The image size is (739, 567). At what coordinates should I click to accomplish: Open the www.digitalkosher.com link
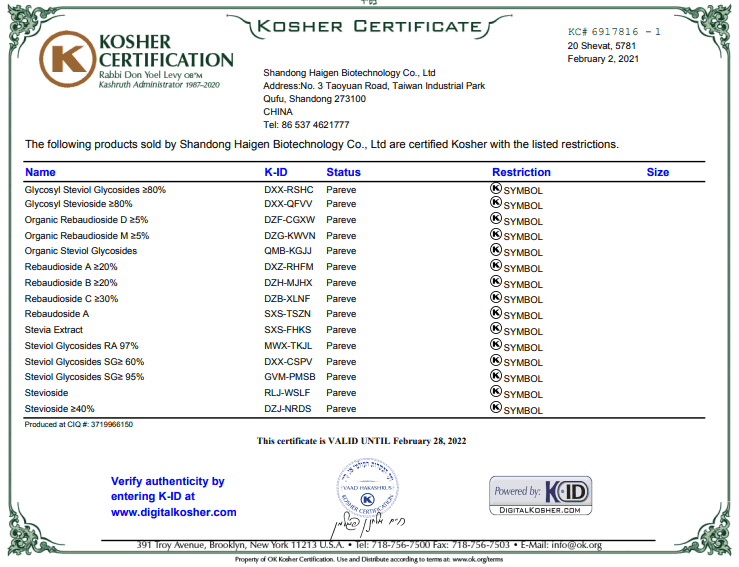(x=173, y=512)
